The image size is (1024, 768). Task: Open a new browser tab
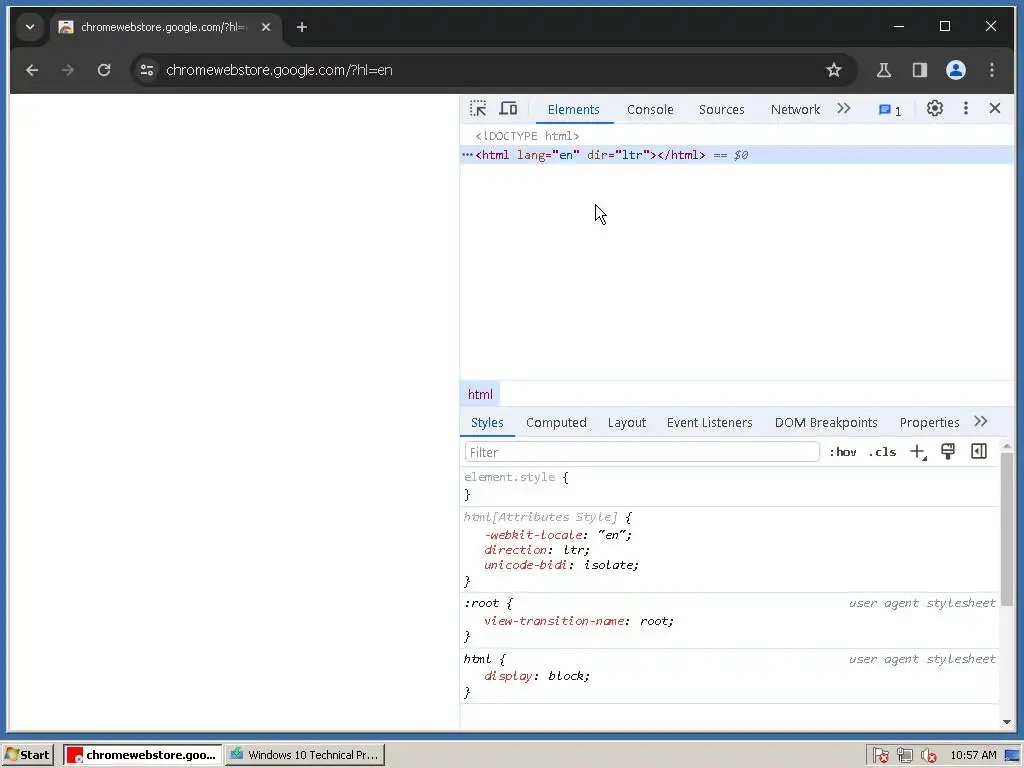tap(302, 27)
